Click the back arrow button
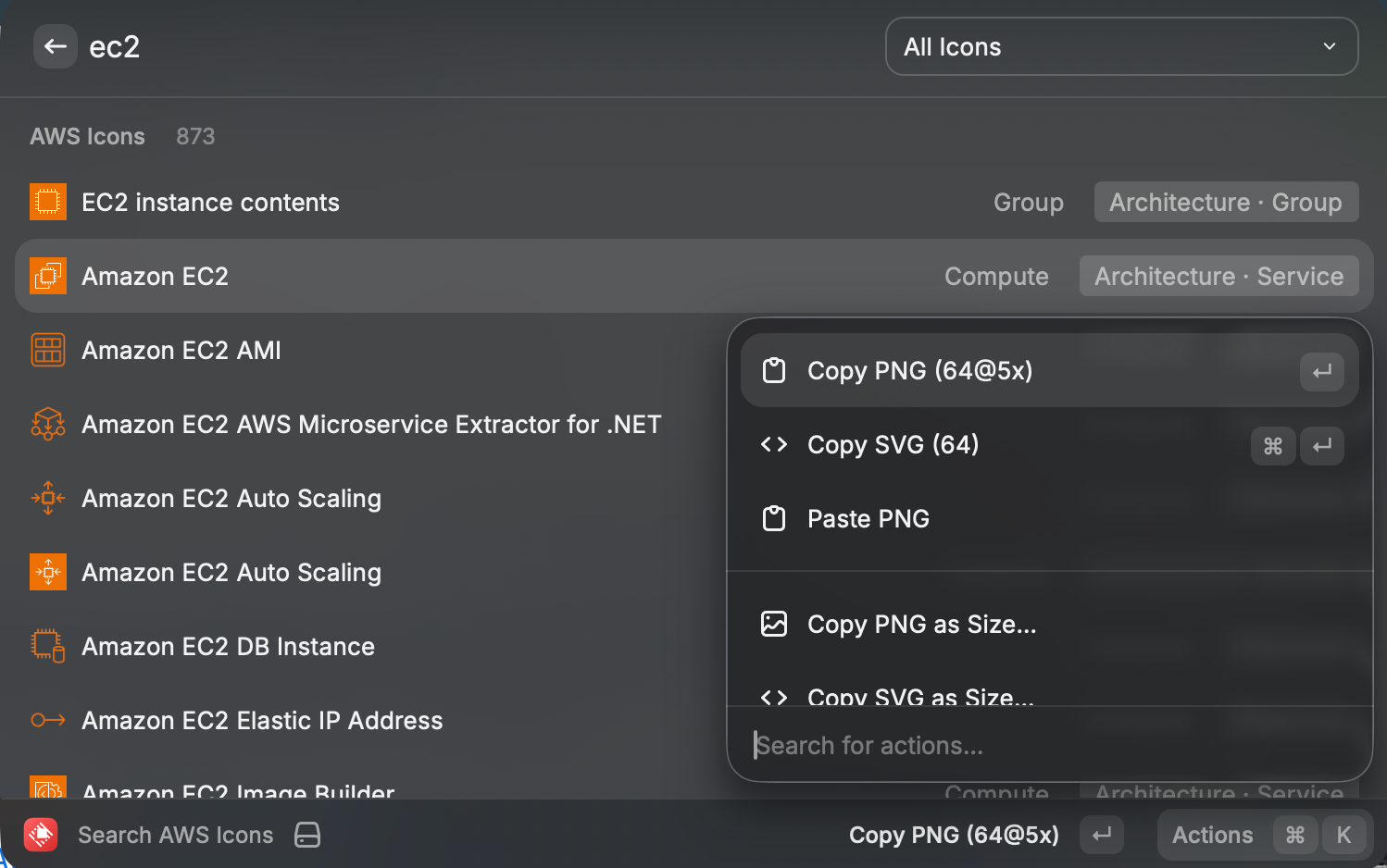 point(56,46)
